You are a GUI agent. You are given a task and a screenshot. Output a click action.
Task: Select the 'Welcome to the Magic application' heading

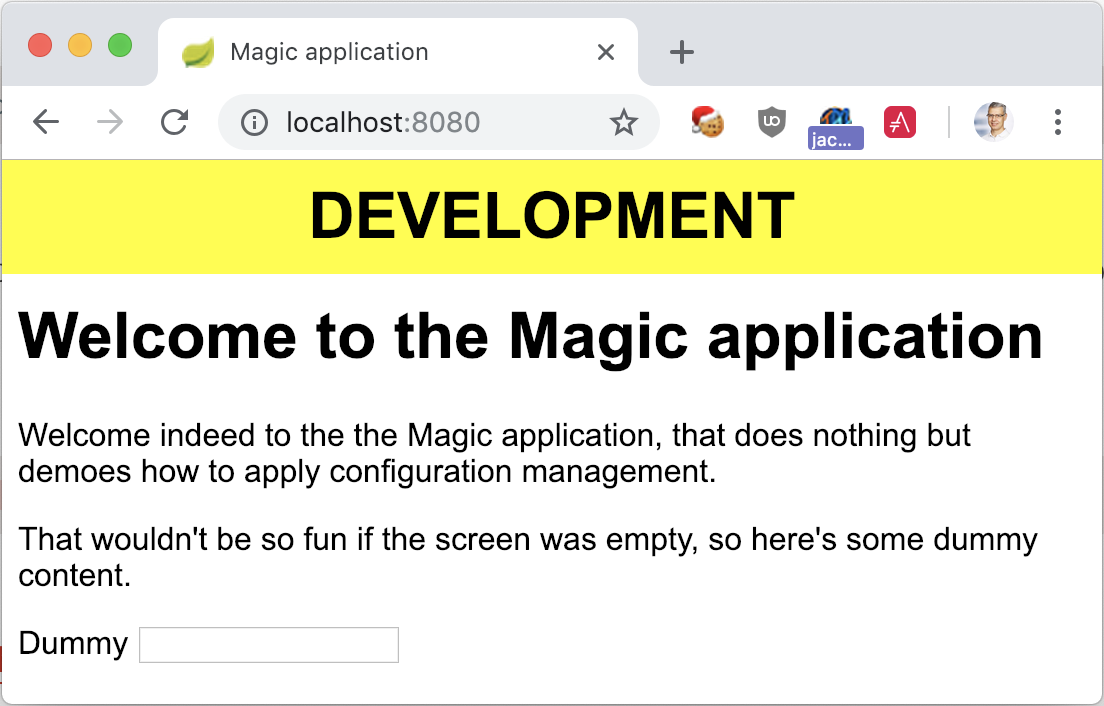click(x=530, y=336)
